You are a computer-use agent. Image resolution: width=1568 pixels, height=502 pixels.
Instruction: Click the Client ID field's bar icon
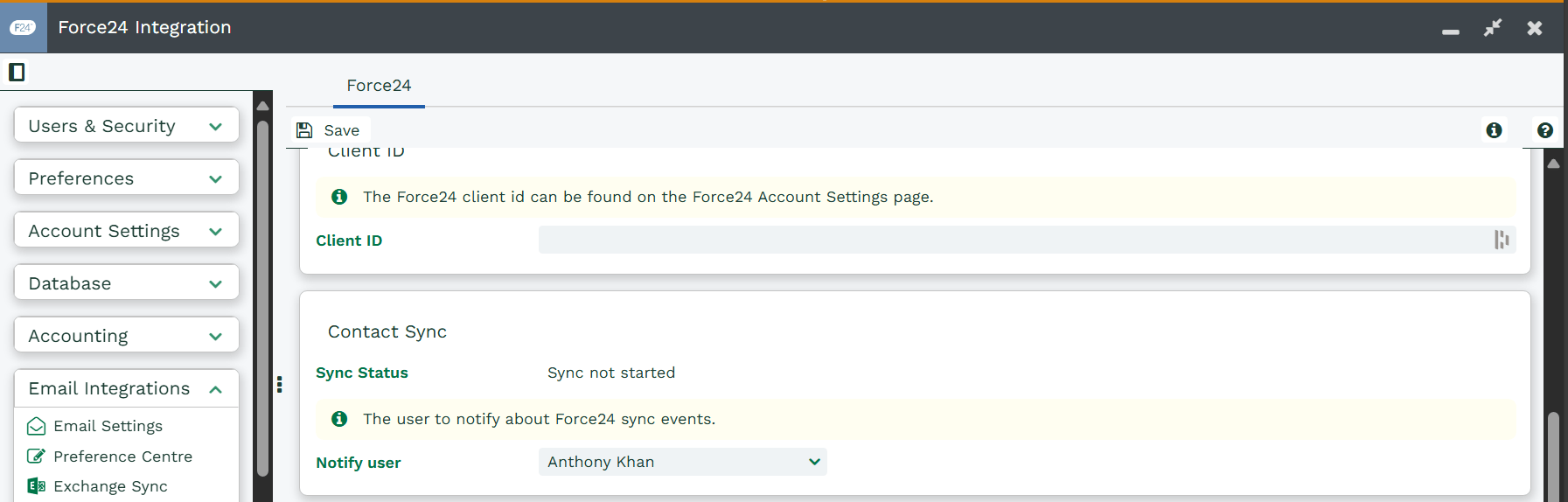click(1502, 240)
